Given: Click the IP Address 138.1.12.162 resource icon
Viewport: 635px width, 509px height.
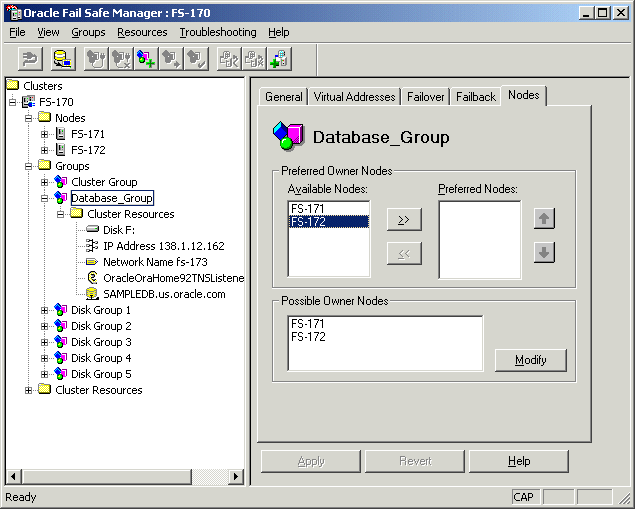Looking at the screenshot, I should tap(92, 245).
